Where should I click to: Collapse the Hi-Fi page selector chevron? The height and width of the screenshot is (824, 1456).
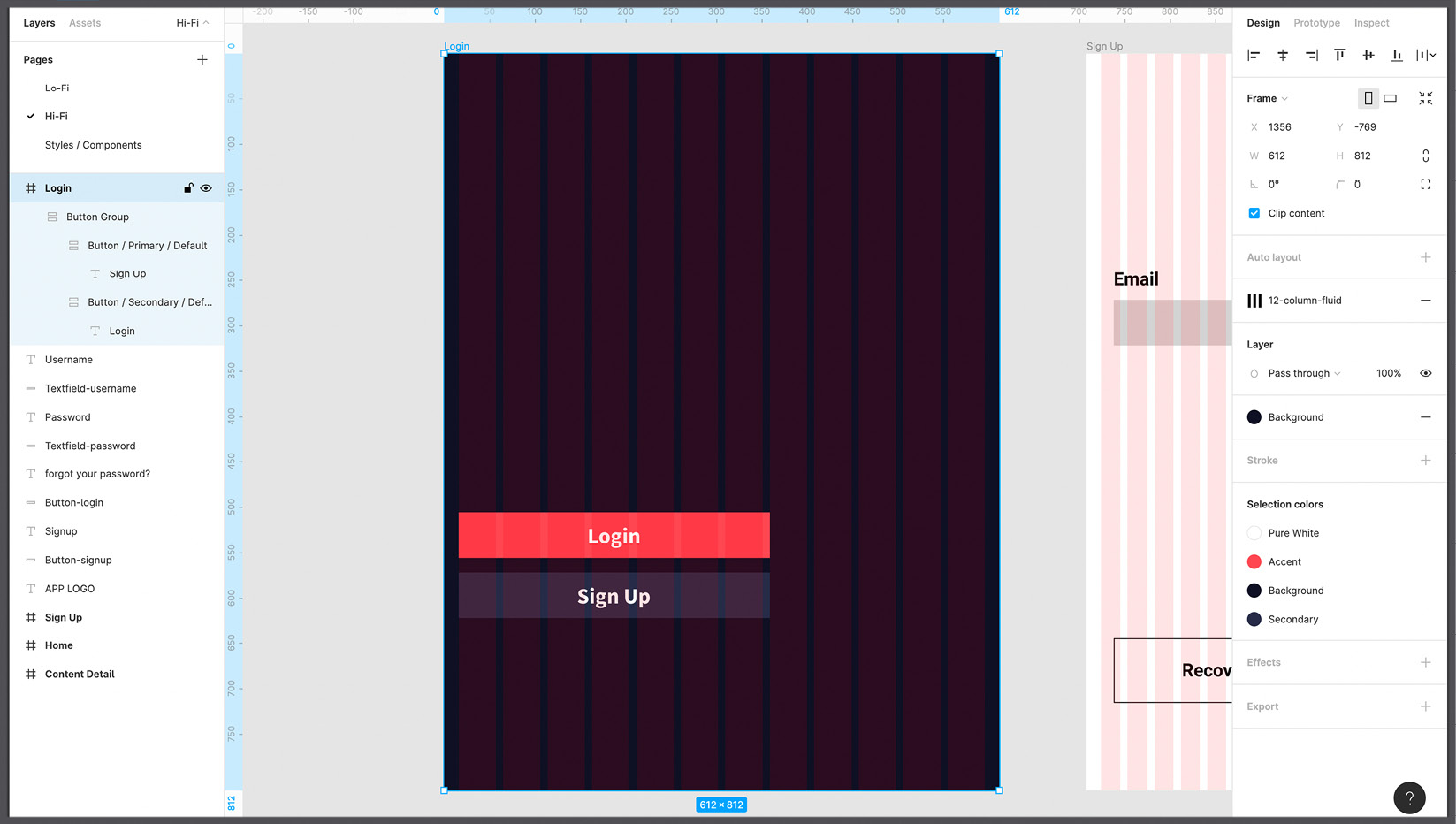click(x=205, y=22)
